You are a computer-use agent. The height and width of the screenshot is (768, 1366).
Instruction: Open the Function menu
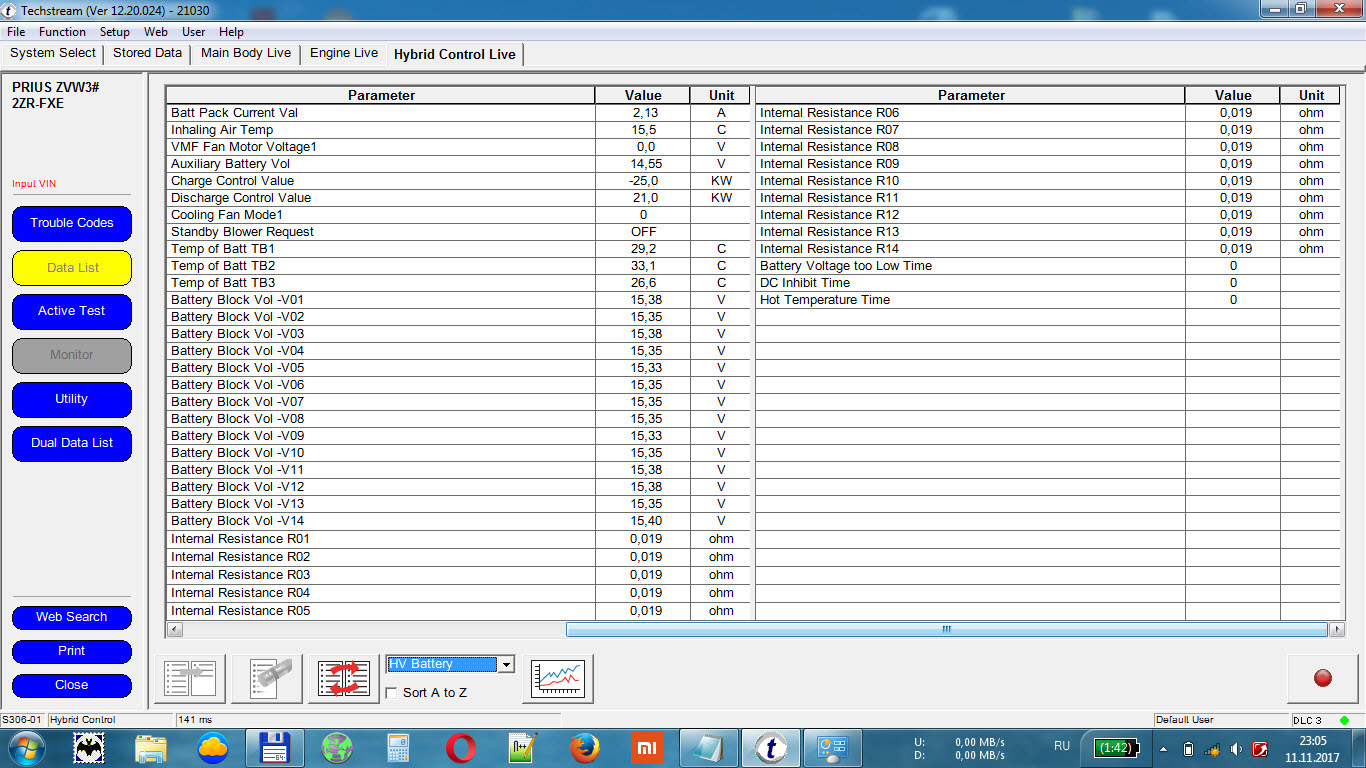[62, 32]
